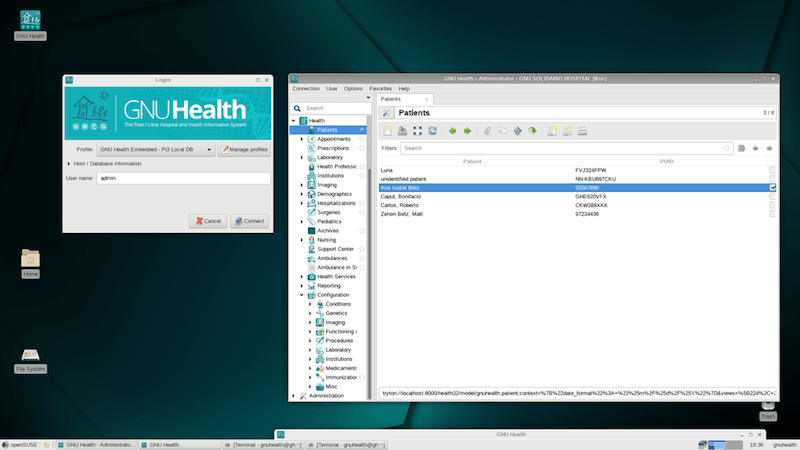Toggle the favorite star for Prescriptions
The height and width of the screenshot is (450, 800).
point(362,148)
